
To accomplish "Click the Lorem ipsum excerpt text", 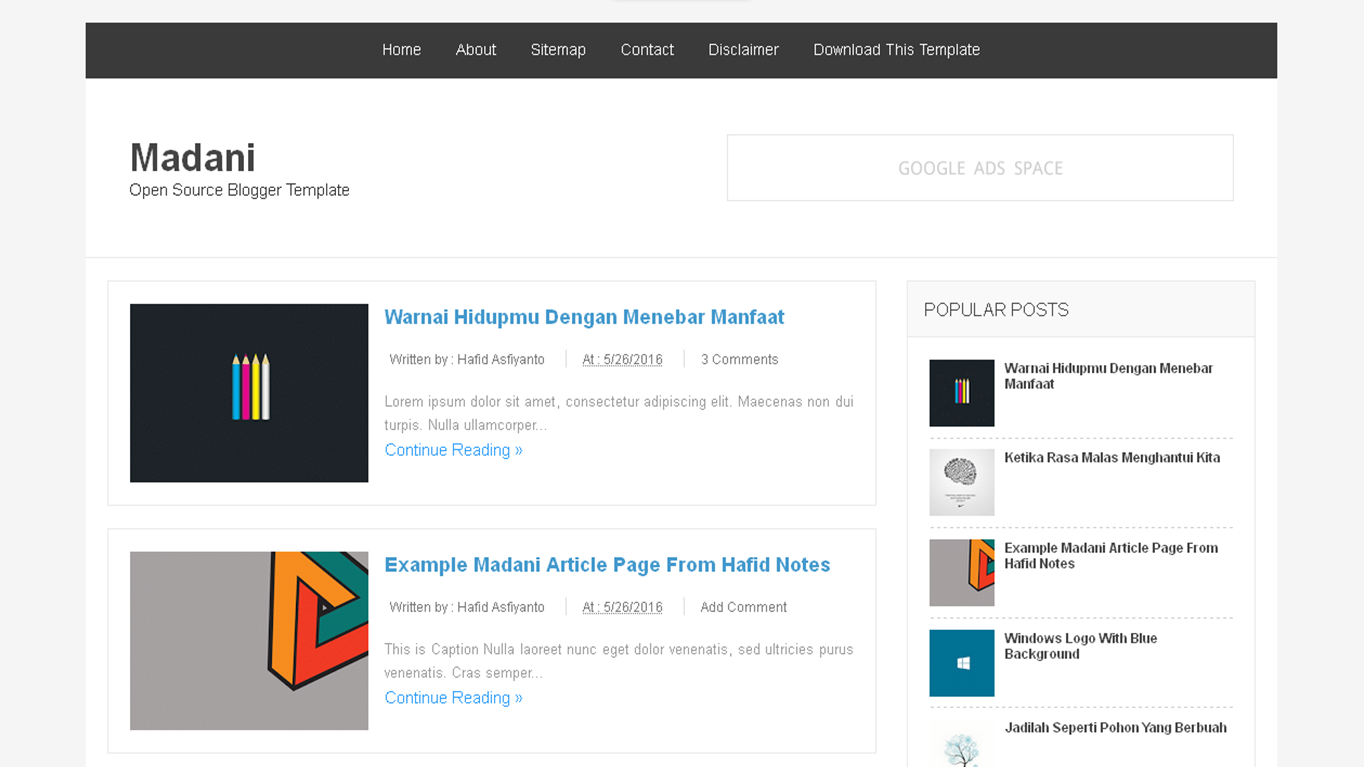I will [619, 413].
